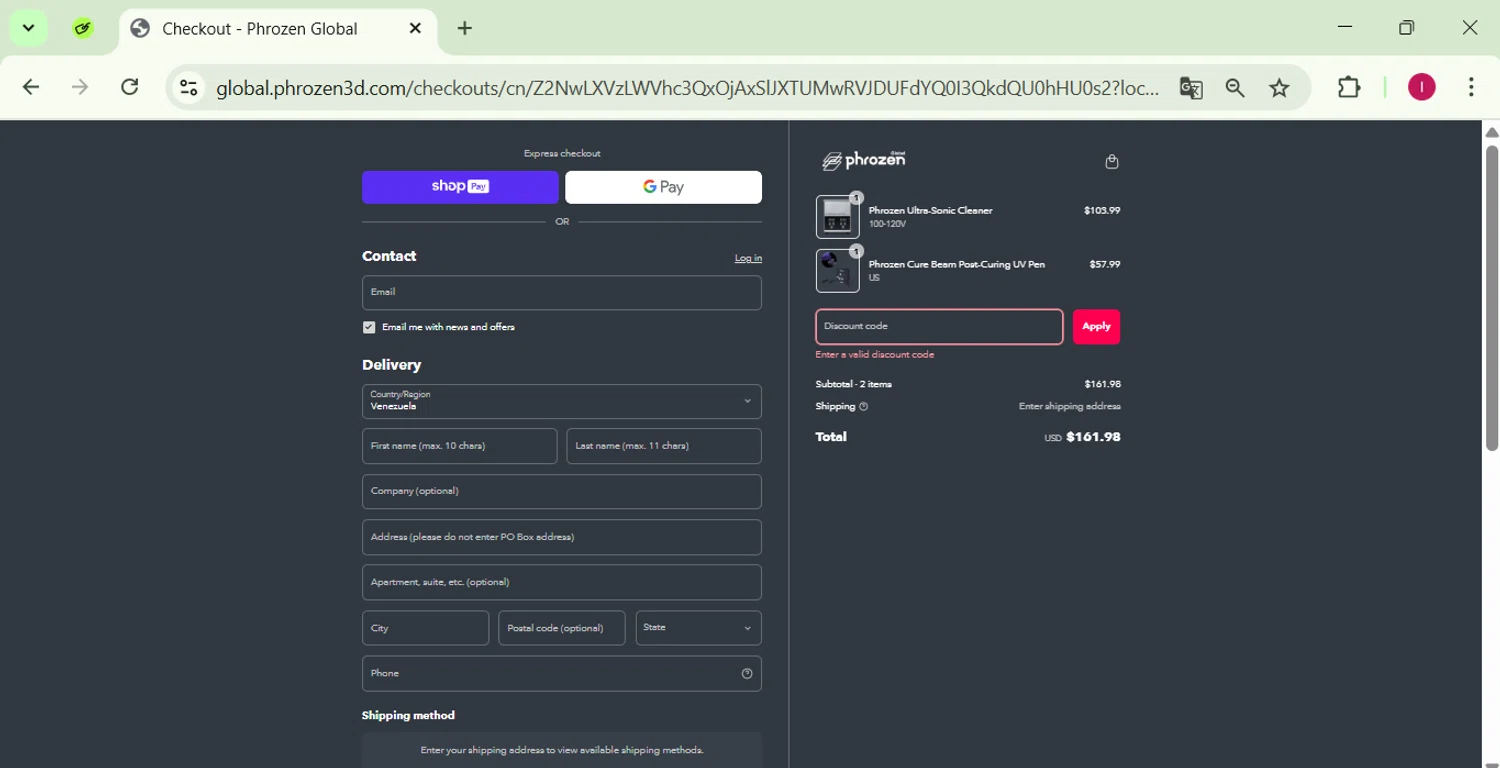
Task: Uncheck Email me with news and offers
Action: tap(369, 328)
